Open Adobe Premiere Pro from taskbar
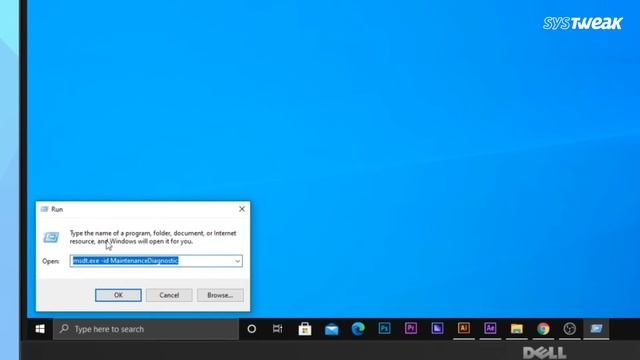The width and height of the screenshot is (640, 360). (x=411, y=329)
